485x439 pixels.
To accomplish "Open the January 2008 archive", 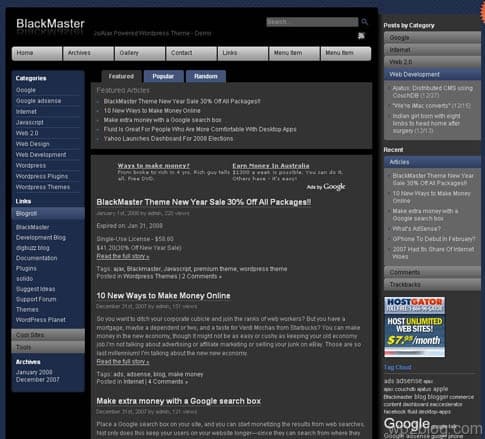I will [x=34, y=372].
